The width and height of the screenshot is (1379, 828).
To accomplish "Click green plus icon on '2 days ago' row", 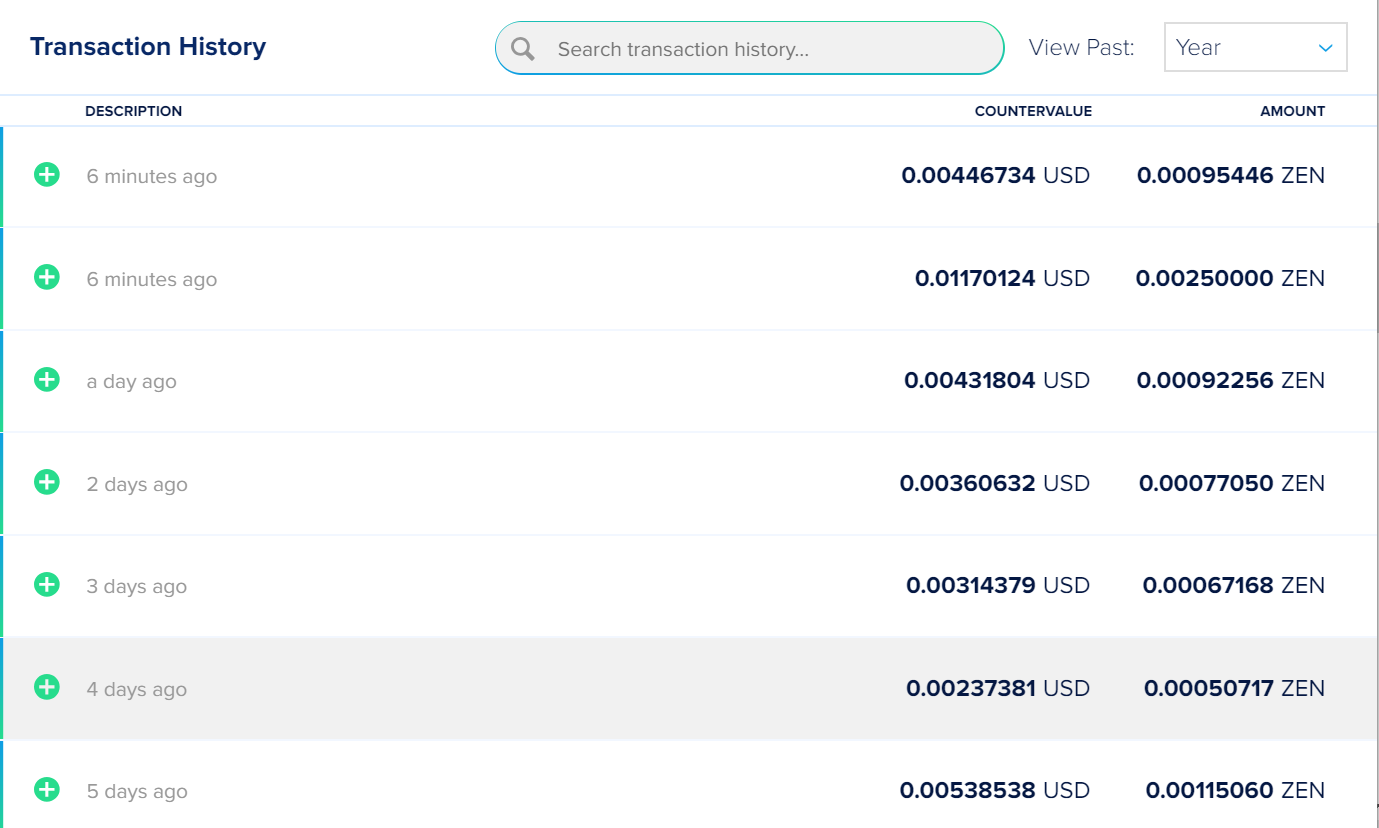I will [x=47, y=482].
